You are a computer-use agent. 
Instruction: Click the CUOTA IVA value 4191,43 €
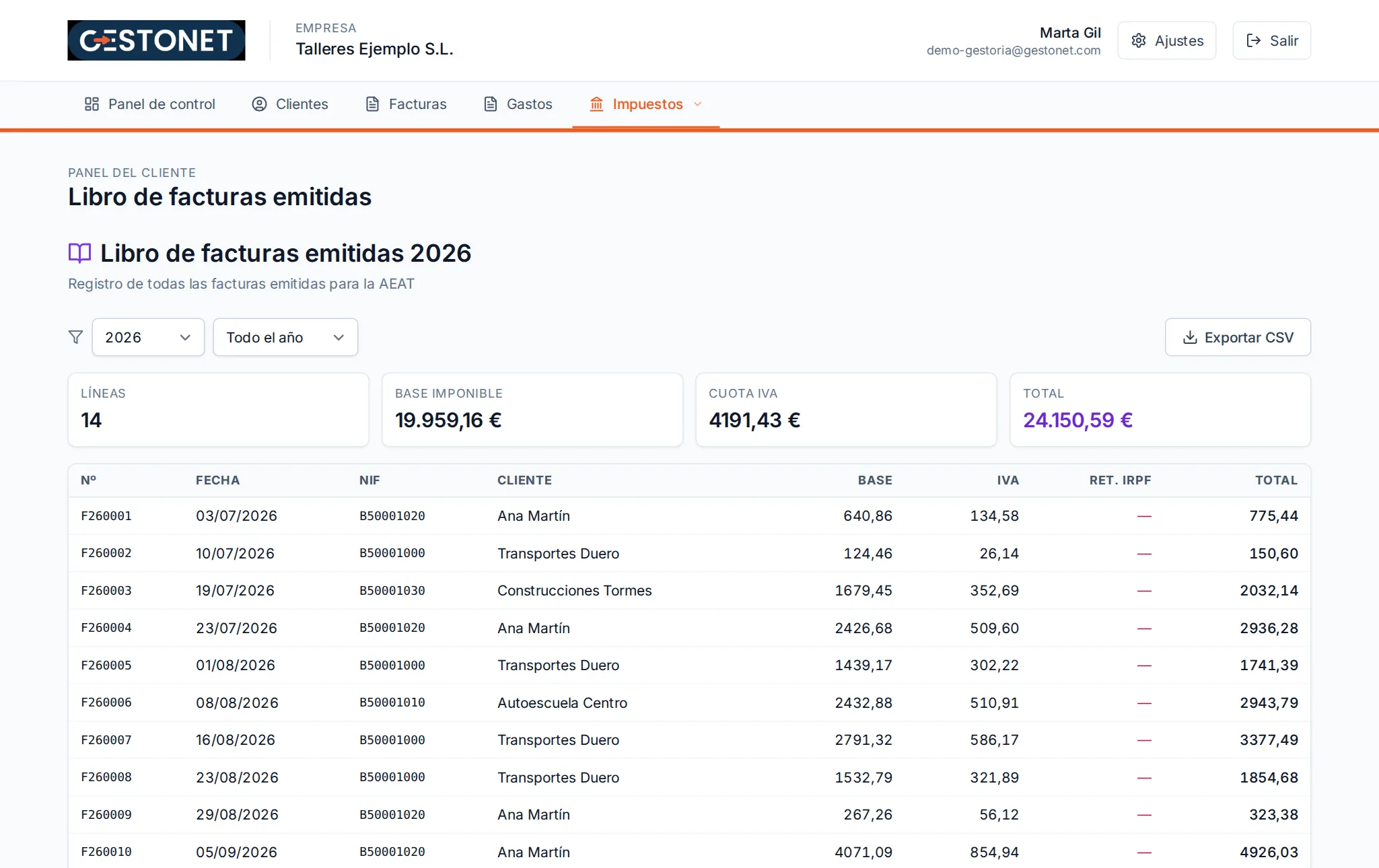[x=754, y=420]
